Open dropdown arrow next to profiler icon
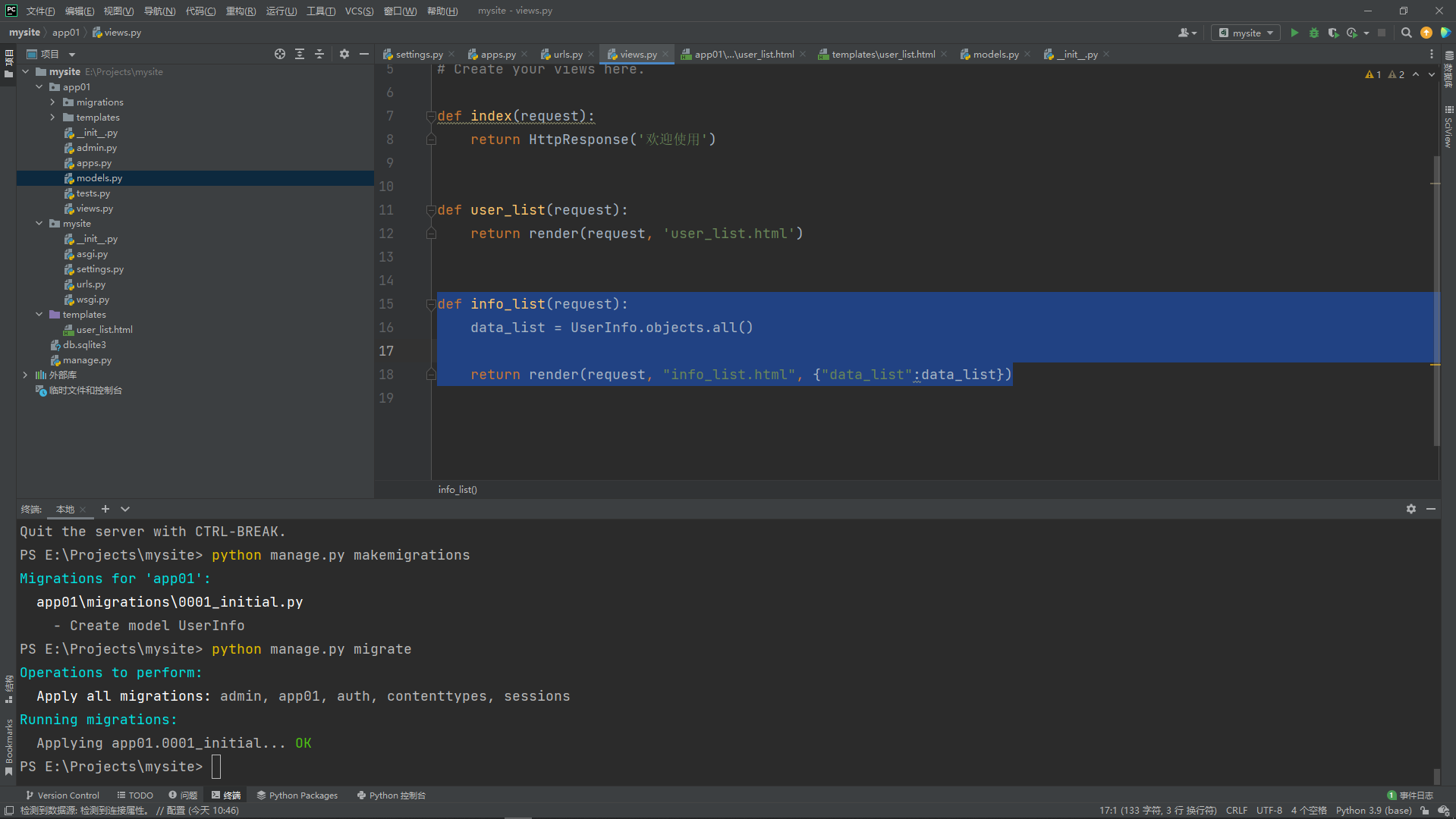 pyautogui.click(x=1366, y=33)
